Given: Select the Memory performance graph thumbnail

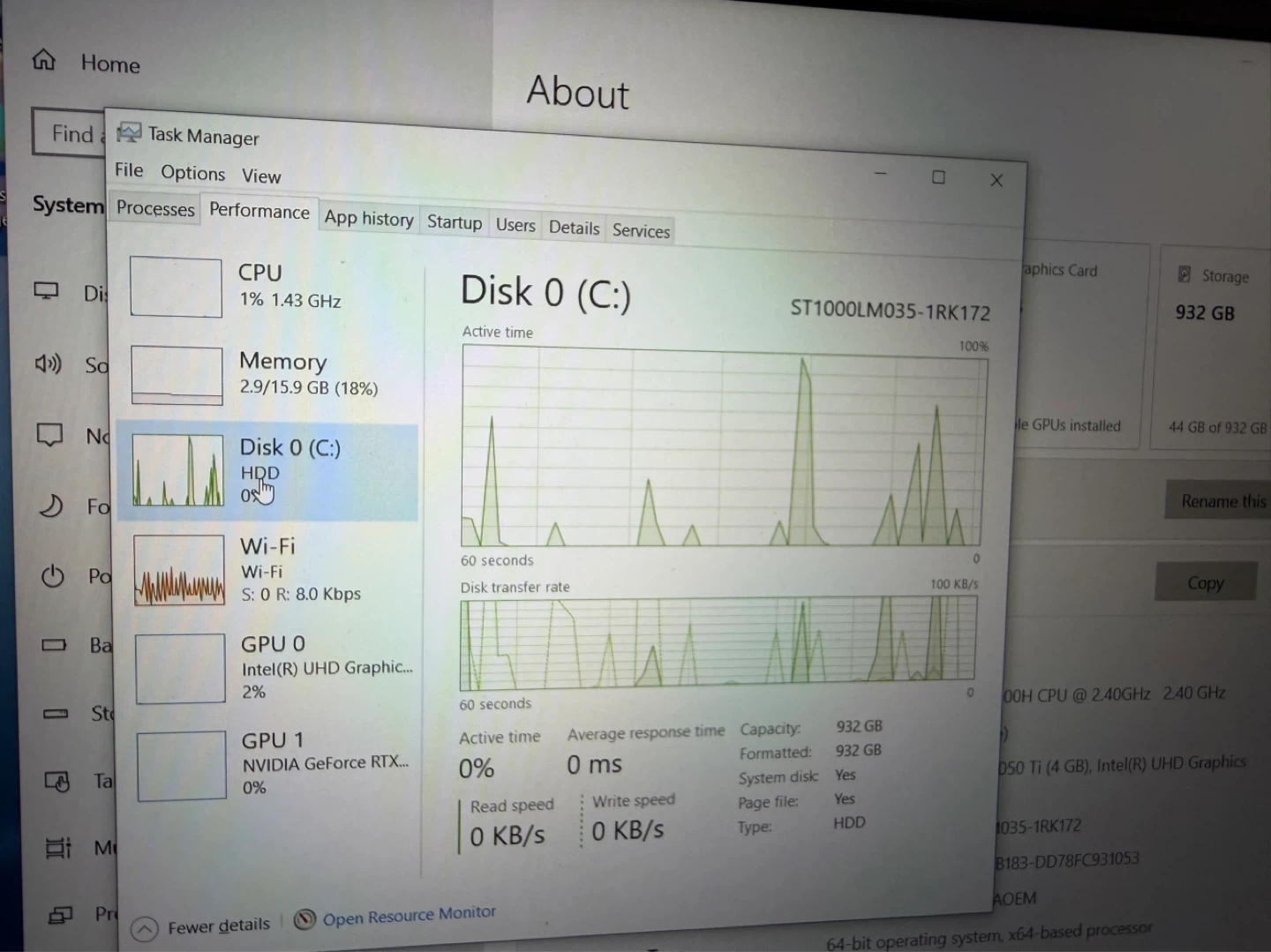Looking at the screenshot, I should pos(177,375).
